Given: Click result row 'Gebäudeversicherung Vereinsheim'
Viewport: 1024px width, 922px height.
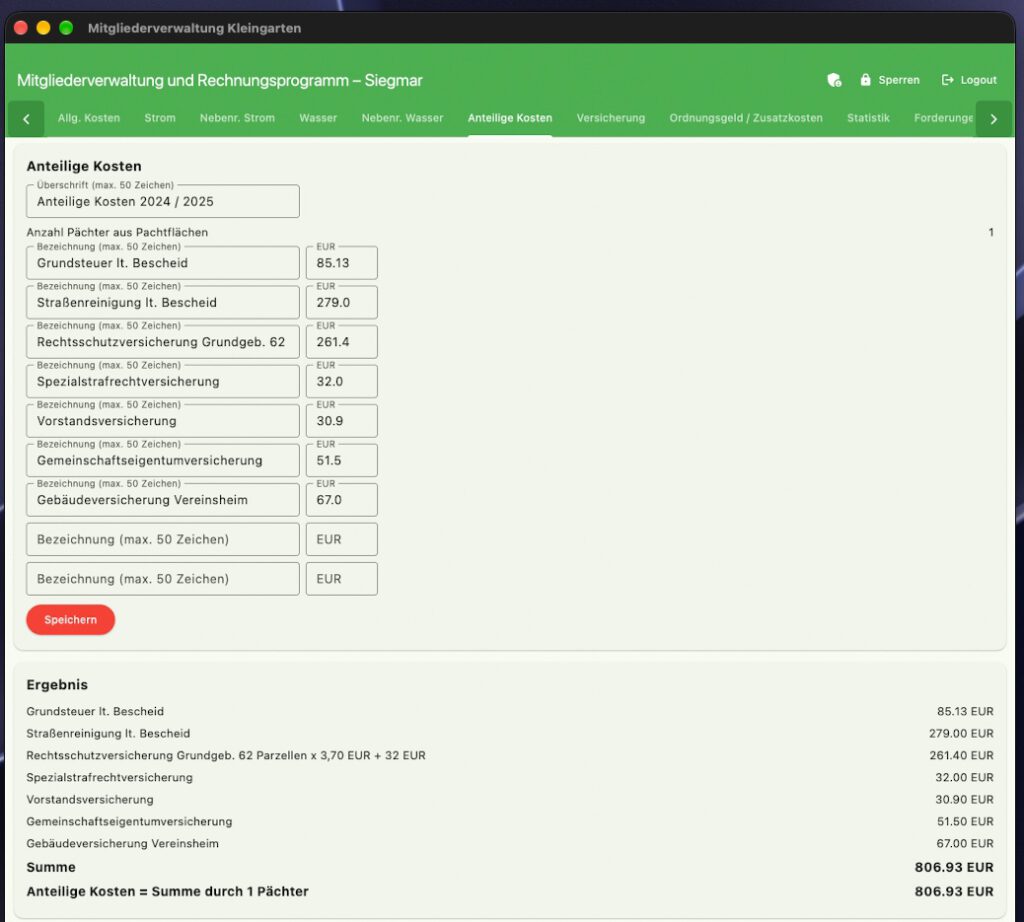Looking at the screenshot, I should click(x=122, y=843).
